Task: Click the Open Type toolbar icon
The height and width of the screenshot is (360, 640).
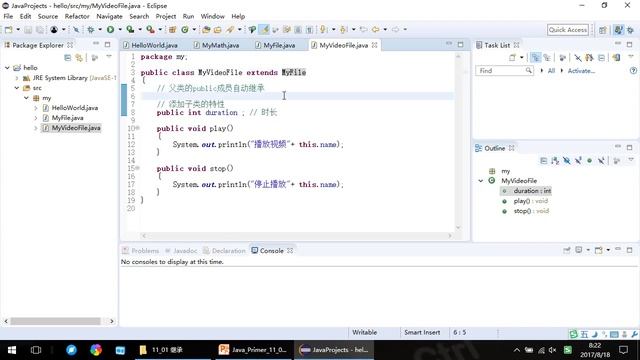Action: (x=206, y=29)
